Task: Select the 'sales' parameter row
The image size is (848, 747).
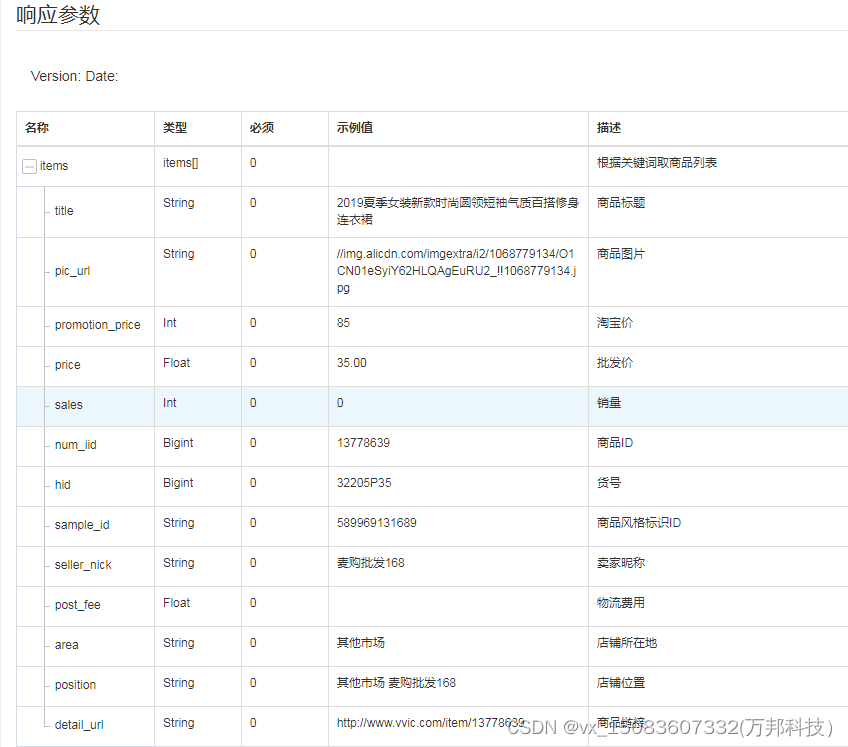Action: click(x=432, y=407)
